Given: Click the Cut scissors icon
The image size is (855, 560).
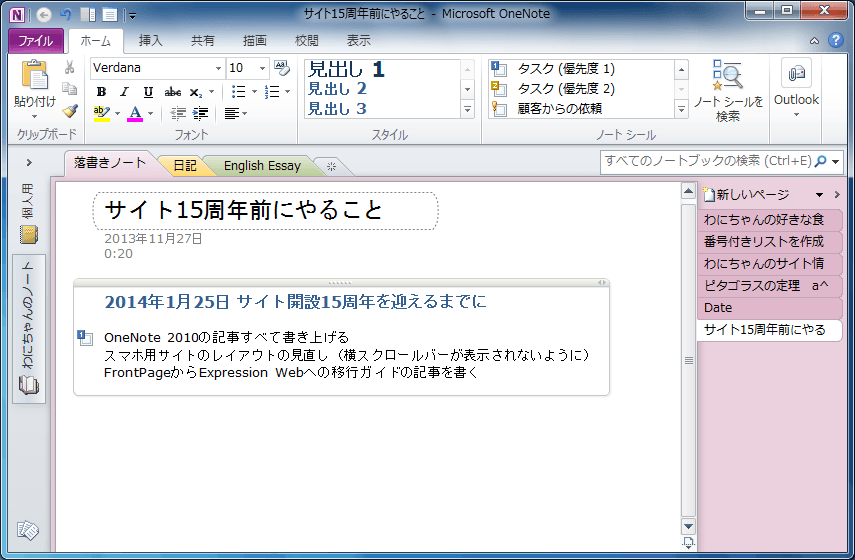Looking at the screenshot, I should [69, 68].
